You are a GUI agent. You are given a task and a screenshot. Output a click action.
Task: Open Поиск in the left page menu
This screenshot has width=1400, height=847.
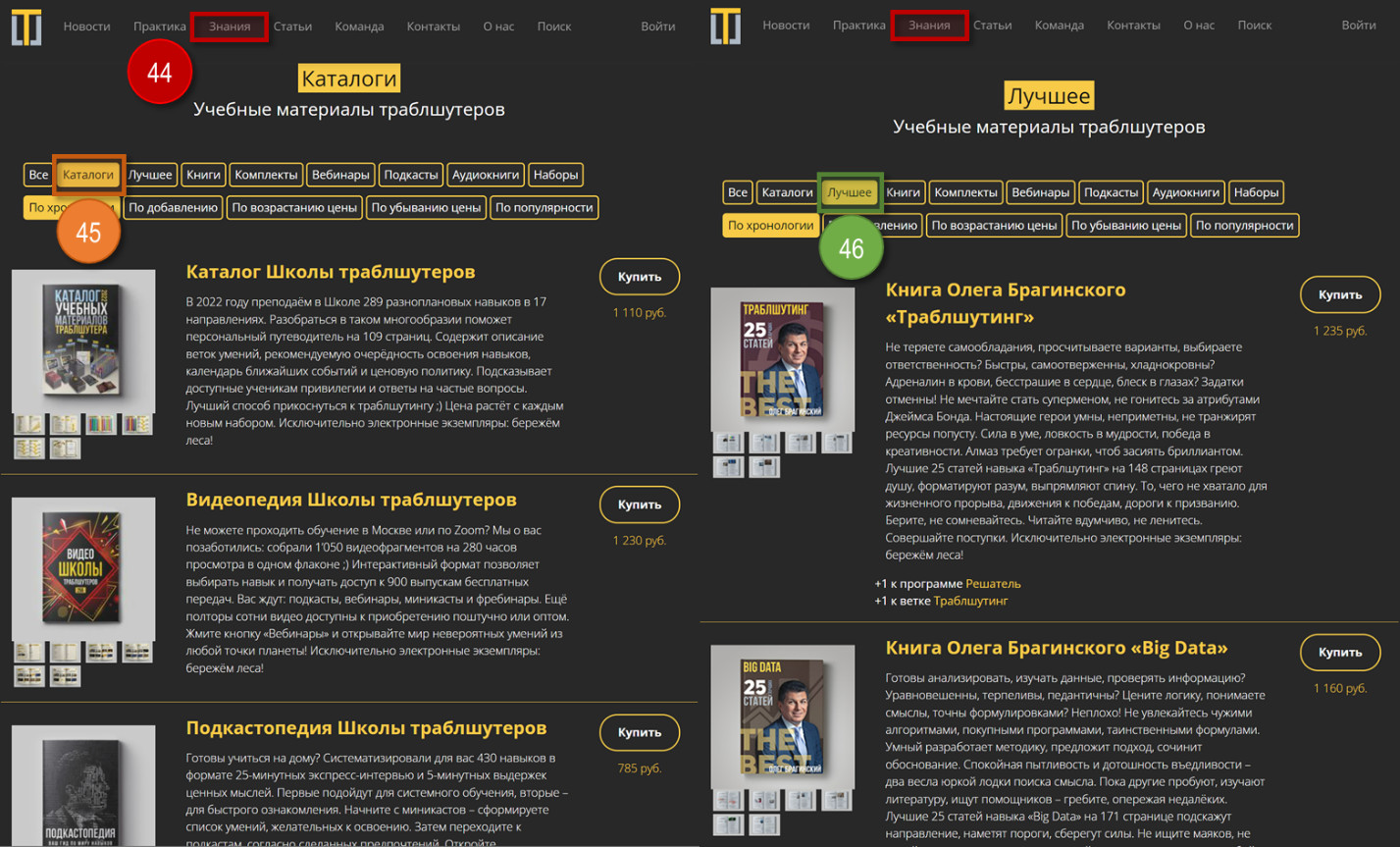tap(554, 26)
